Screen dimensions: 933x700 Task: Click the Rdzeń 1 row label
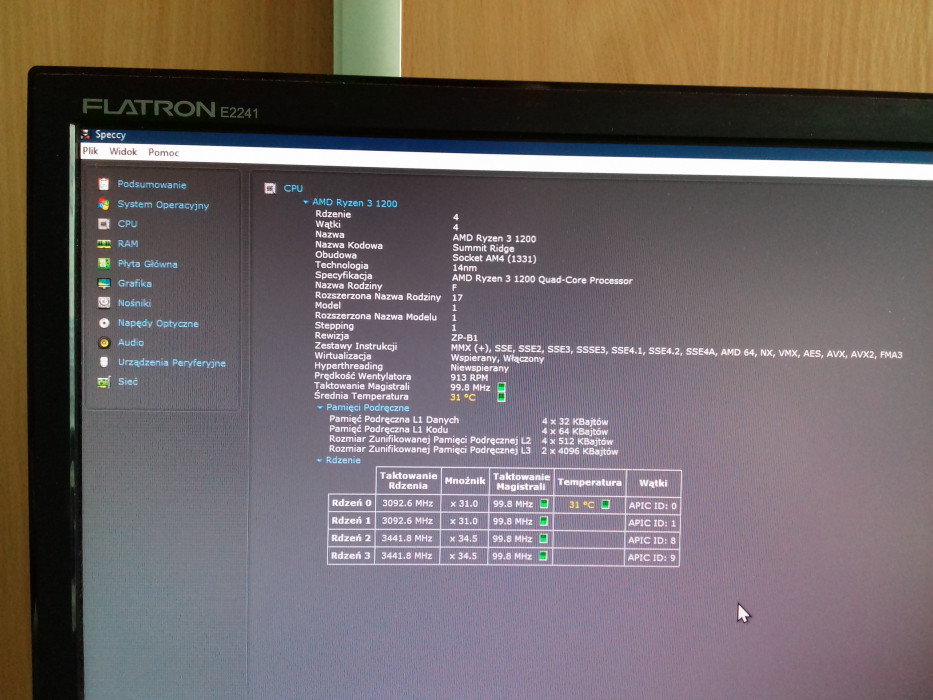[x=351, y=520]
